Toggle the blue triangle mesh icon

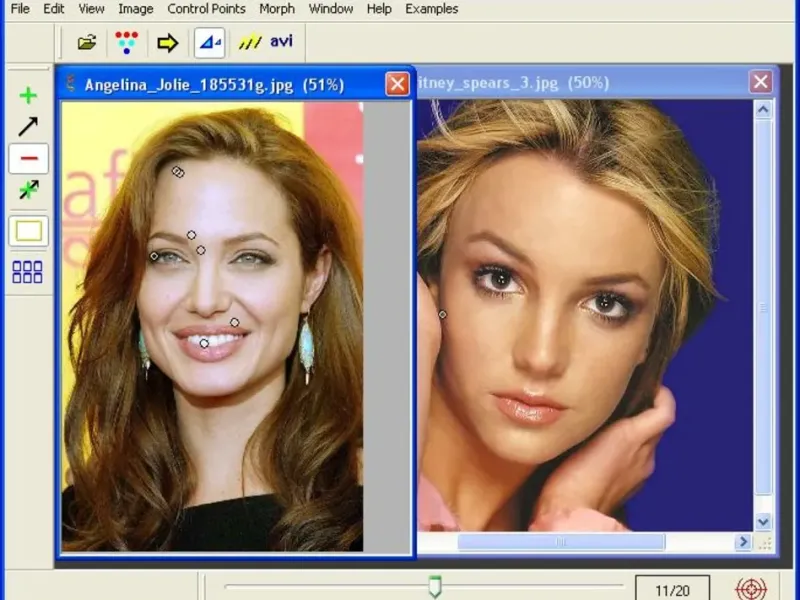point(210,43)
